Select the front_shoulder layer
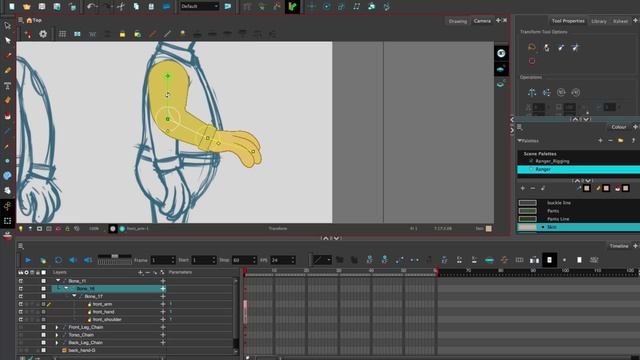The width and height of the screenshot is (640, 360). pyautogui.click(x=107, y=320)
